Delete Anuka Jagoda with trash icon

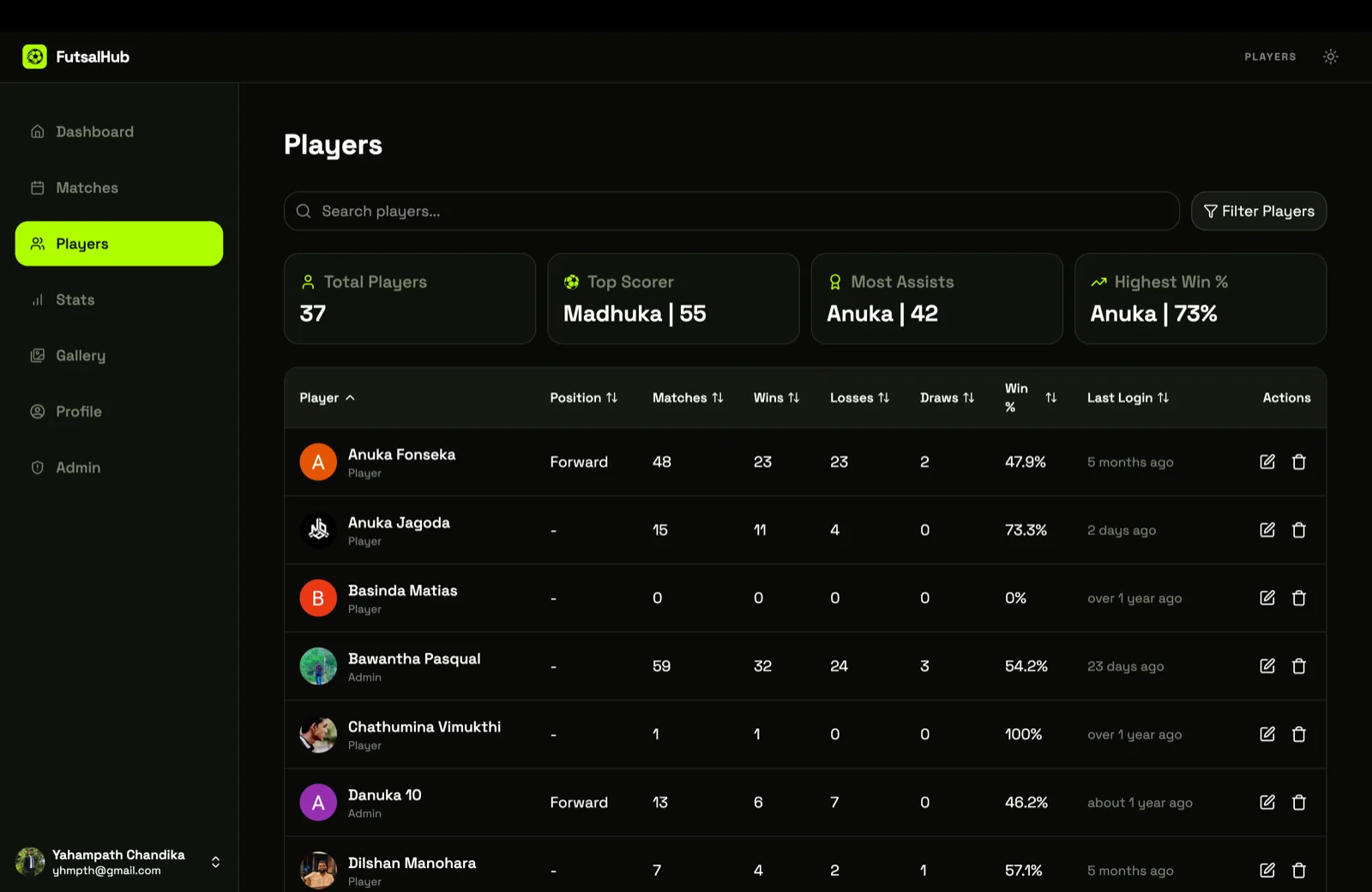pos(1299,530)
